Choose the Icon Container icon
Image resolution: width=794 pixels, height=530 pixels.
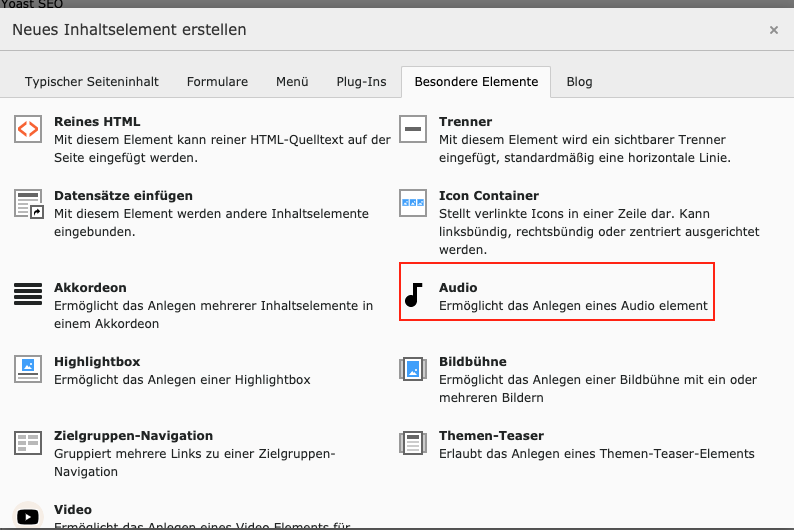(x=413, y=203)
